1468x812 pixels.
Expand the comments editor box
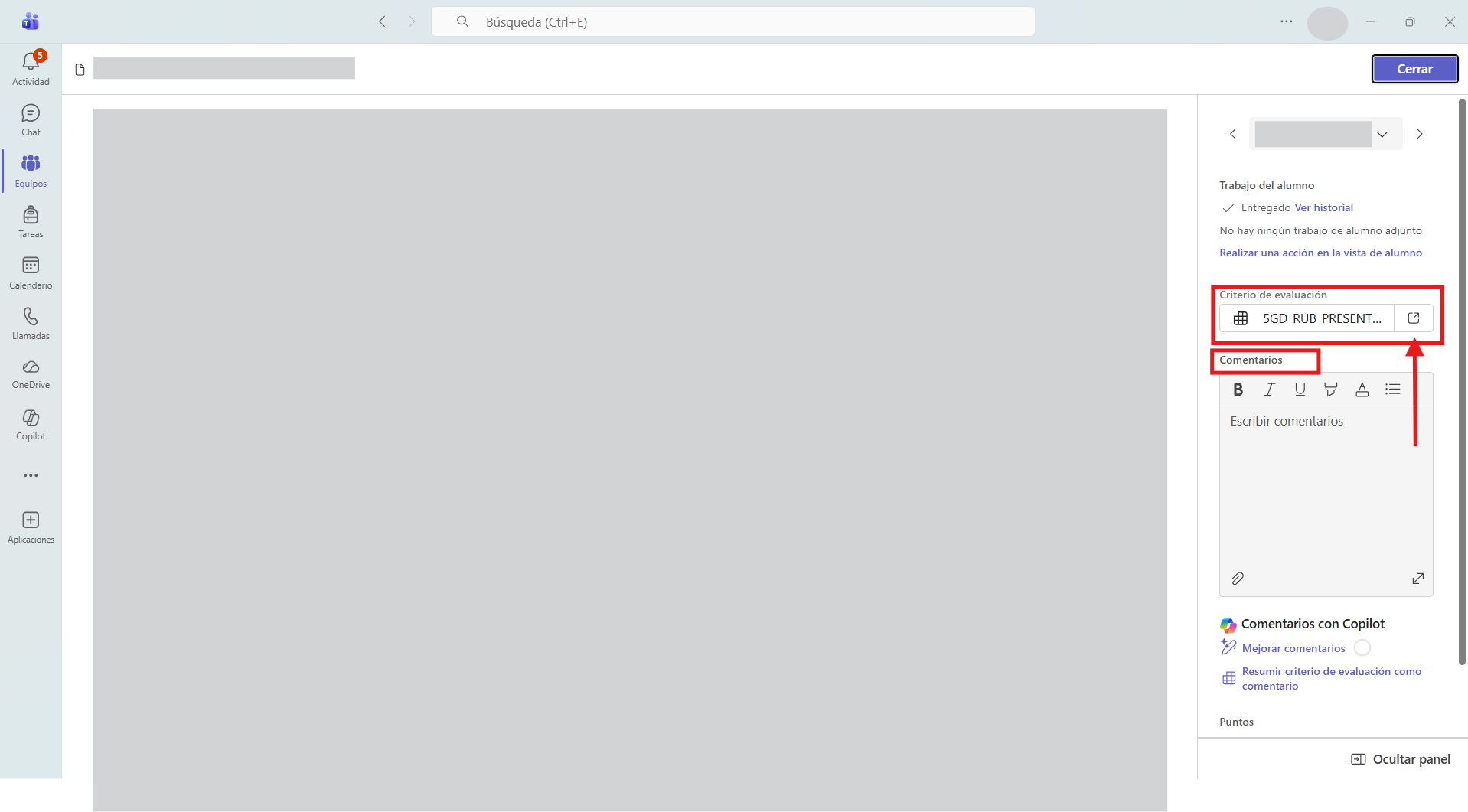click(x=1417, y=579)
